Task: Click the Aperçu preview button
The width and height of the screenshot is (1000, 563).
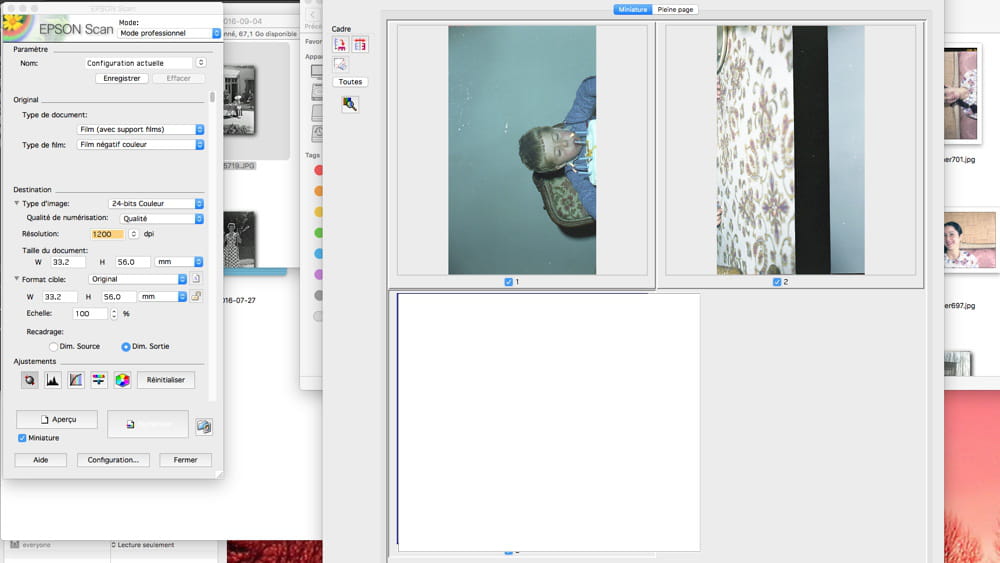Action: (57, 419)
